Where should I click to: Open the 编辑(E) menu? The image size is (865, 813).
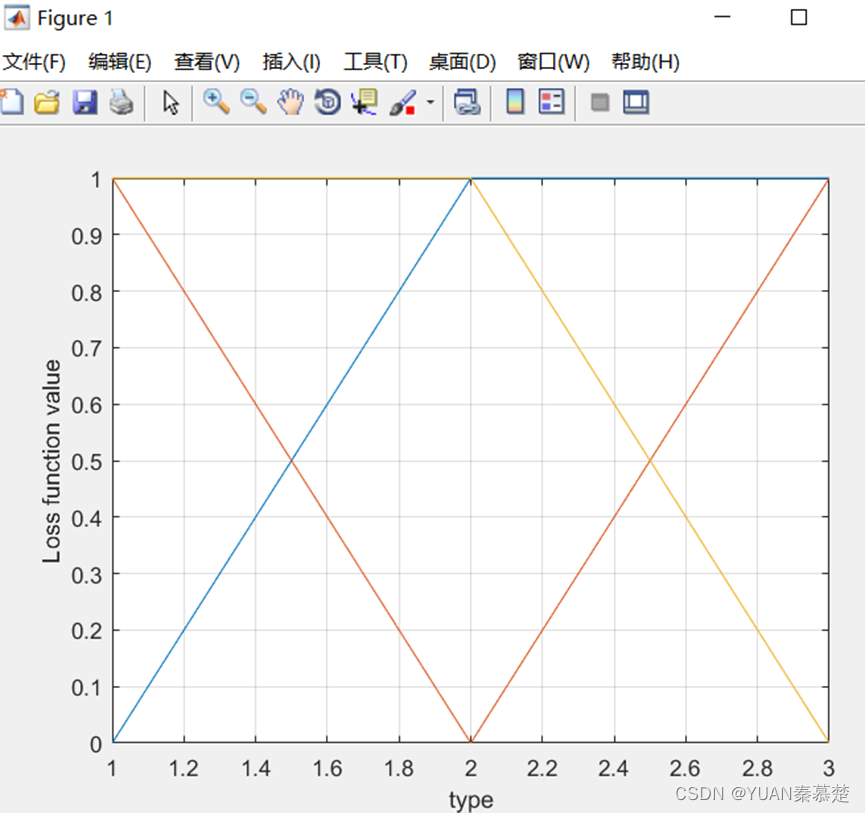[x=120, y=62]
